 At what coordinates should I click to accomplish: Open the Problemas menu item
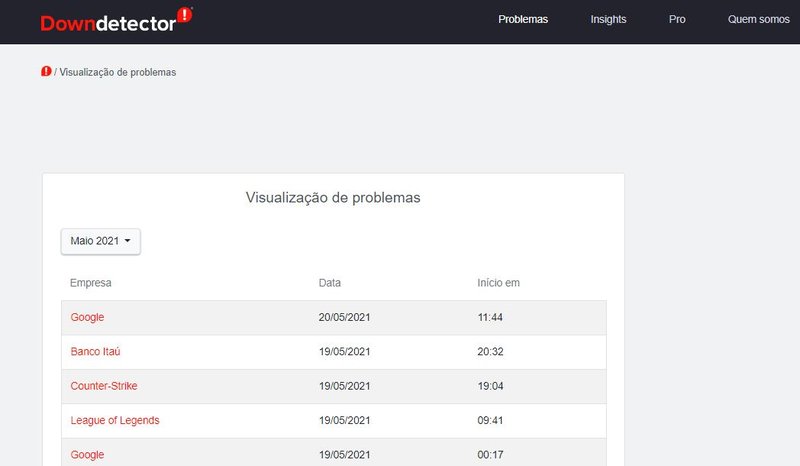click(x=523, y=19)
